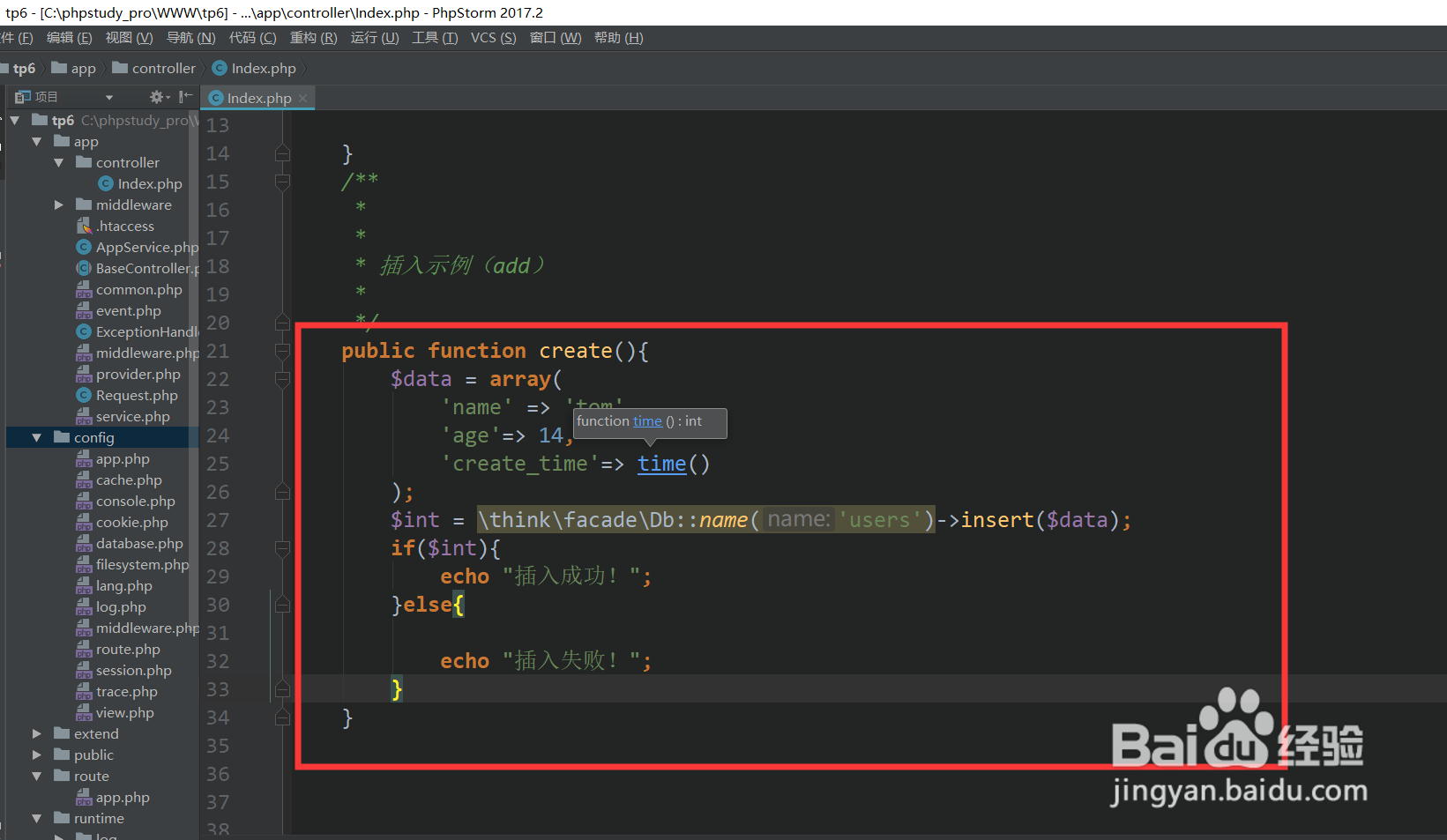Collapse the config folder
Image resolution: width=1447 pixels, height=840 pixels.
click(x=36, y=437)
